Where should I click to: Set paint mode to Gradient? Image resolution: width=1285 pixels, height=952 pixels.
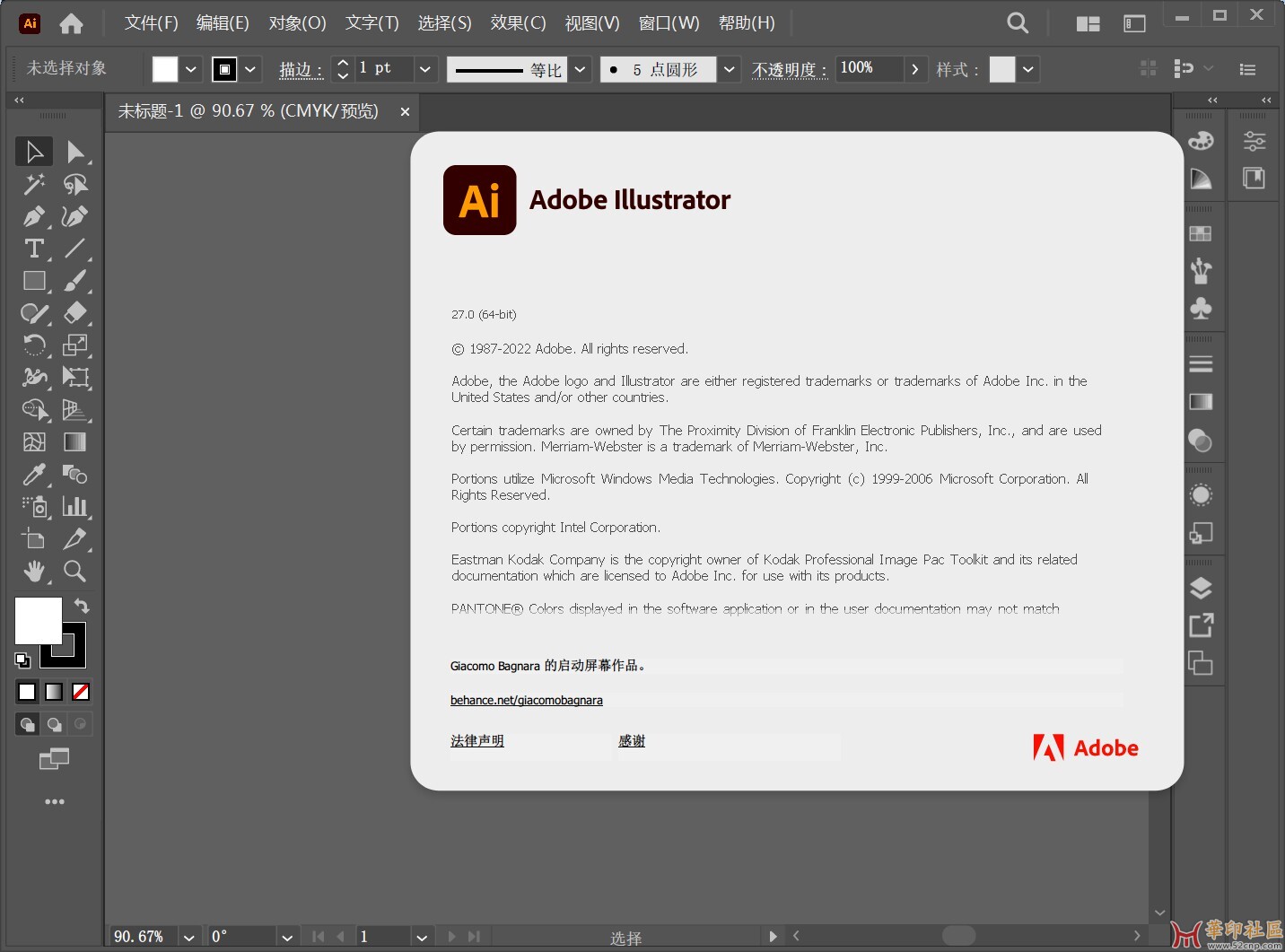tap(54, 692)
